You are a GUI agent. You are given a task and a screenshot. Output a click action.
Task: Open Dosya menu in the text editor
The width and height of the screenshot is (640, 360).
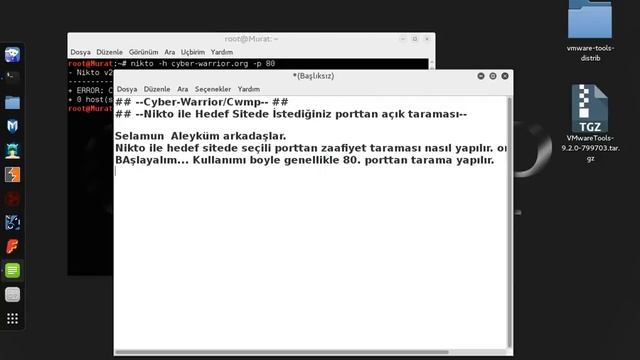127,89
